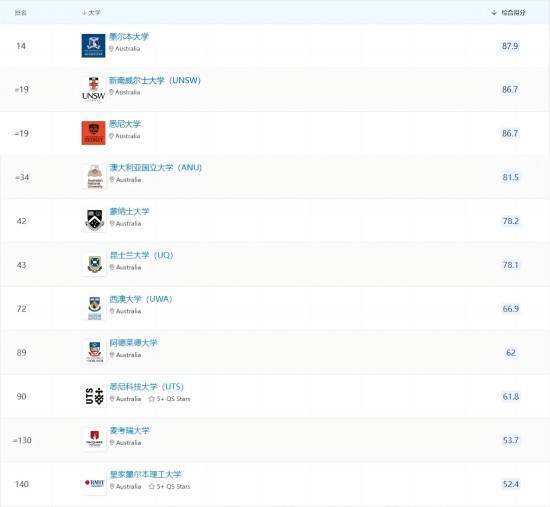This screenshot has height=507, width=550.
Task: Click the 5+ QS Stars badge for RMIT
Action: (169, 487)
